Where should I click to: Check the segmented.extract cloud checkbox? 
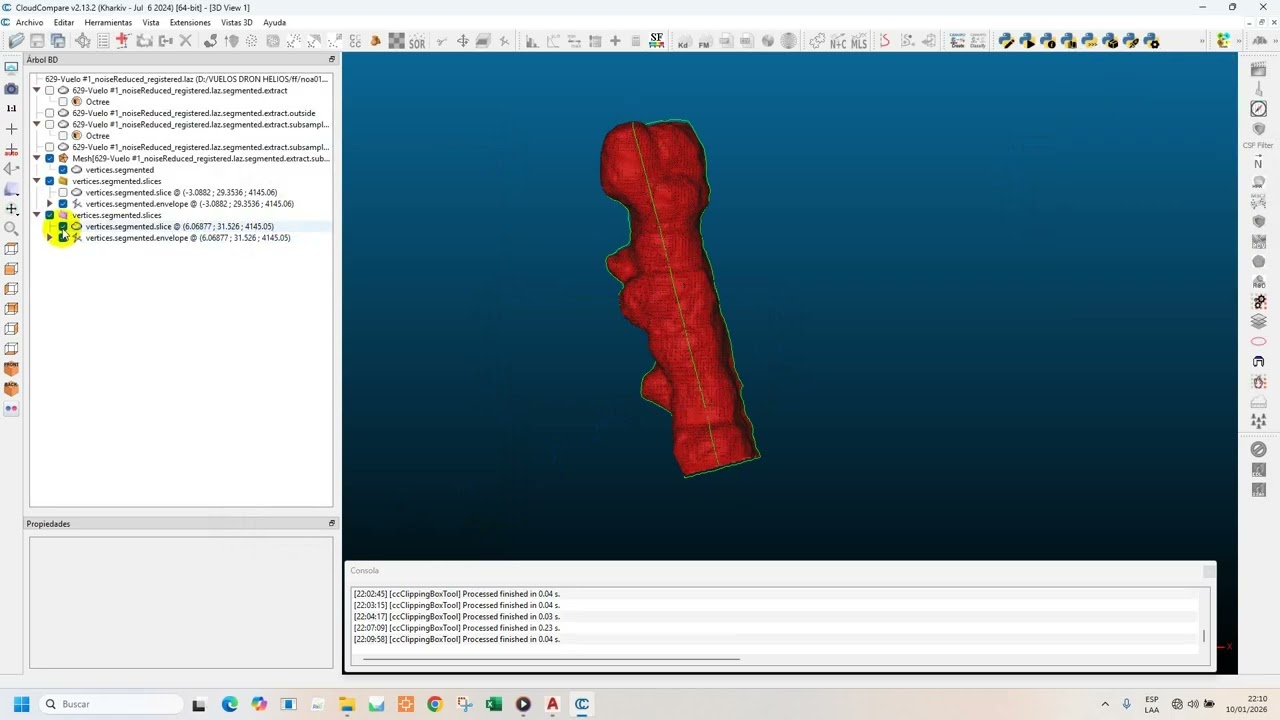click(50, 90)
